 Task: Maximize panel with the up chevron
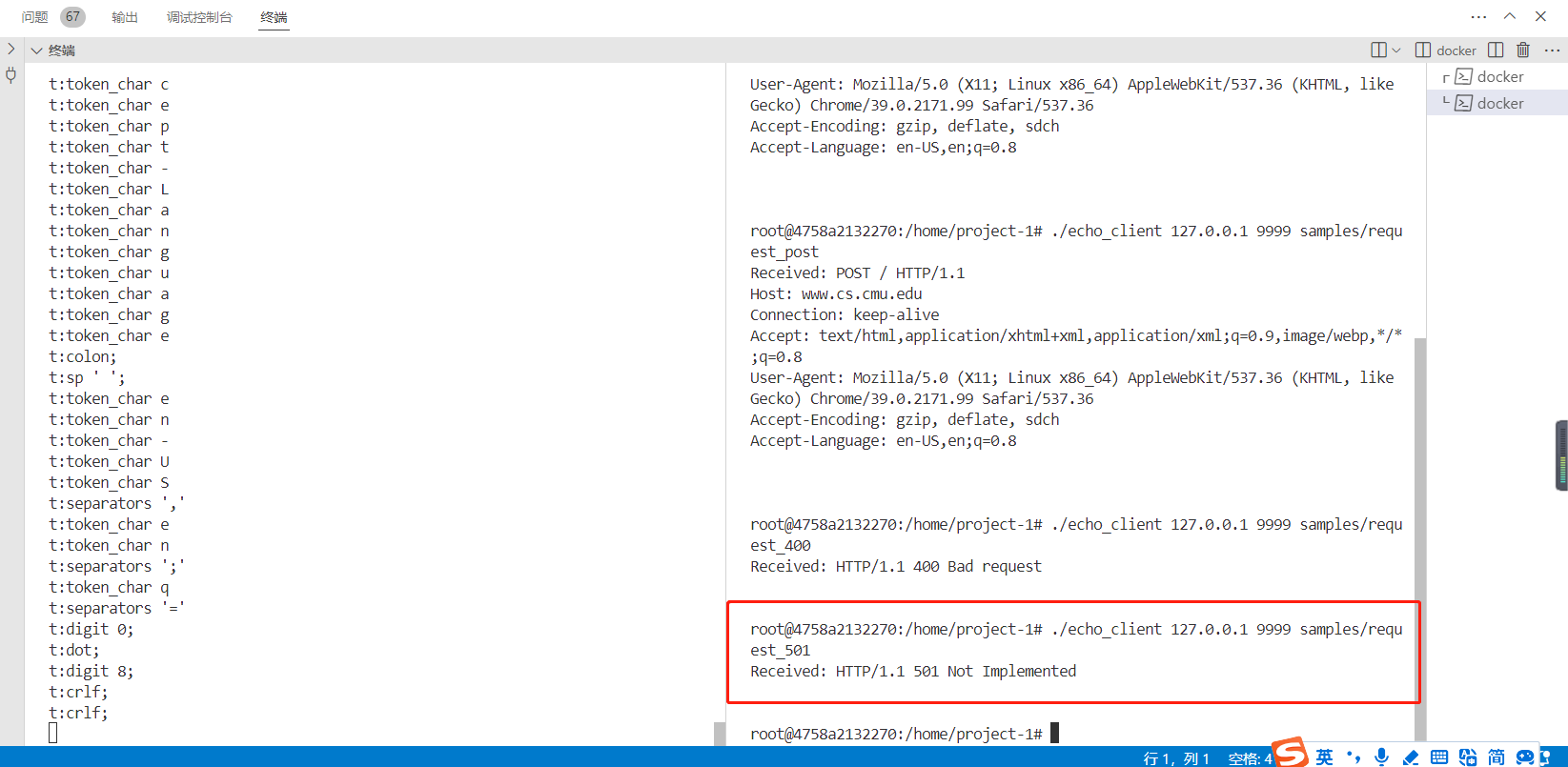(x=1510, y=16)
